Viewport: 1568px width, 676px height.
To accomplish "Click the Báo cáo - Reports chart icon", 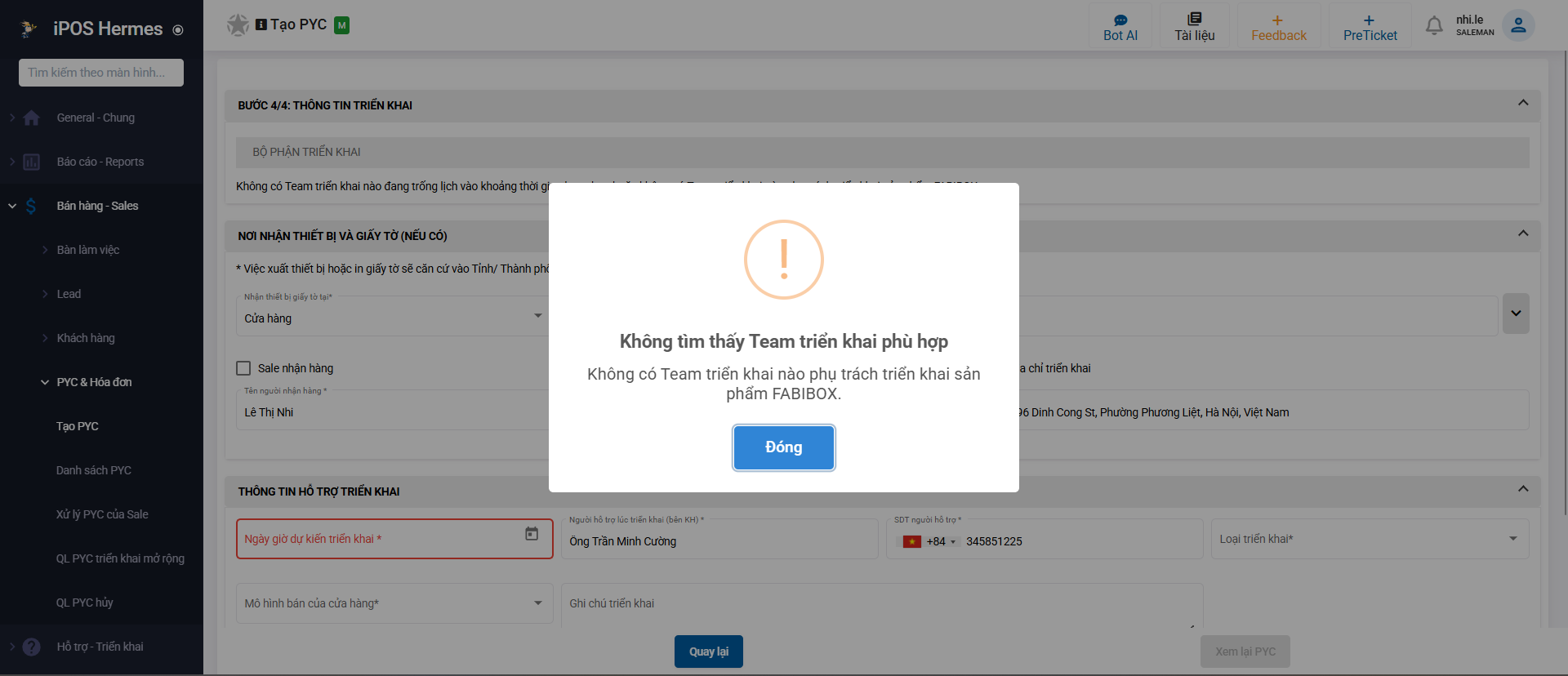I will [x=32, y=162].
